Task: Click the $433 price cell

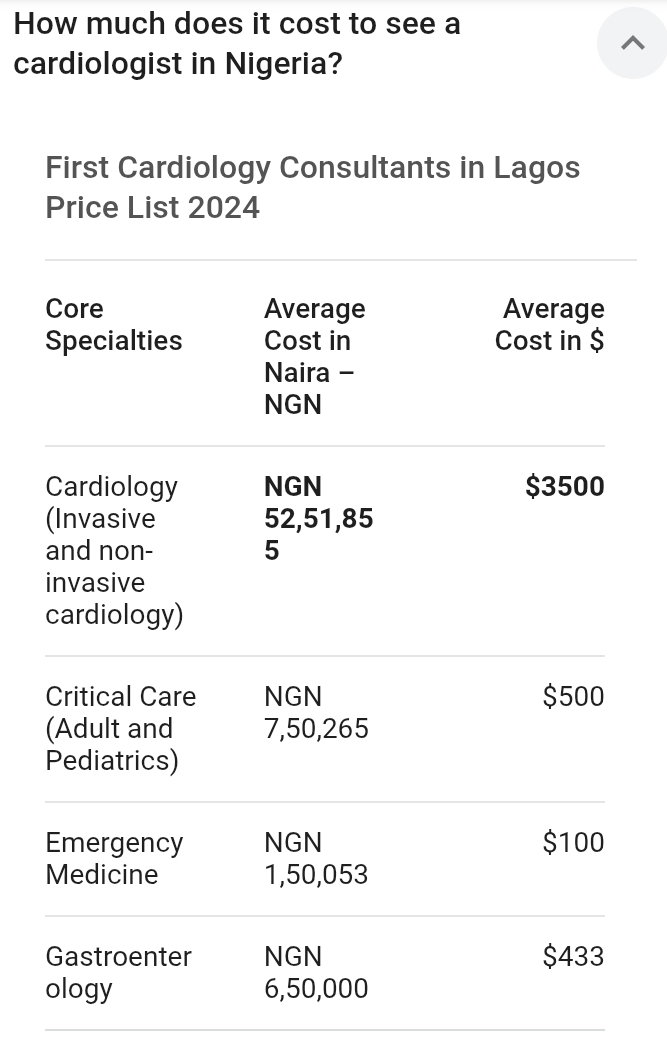Action: click(x=573, y=956)
